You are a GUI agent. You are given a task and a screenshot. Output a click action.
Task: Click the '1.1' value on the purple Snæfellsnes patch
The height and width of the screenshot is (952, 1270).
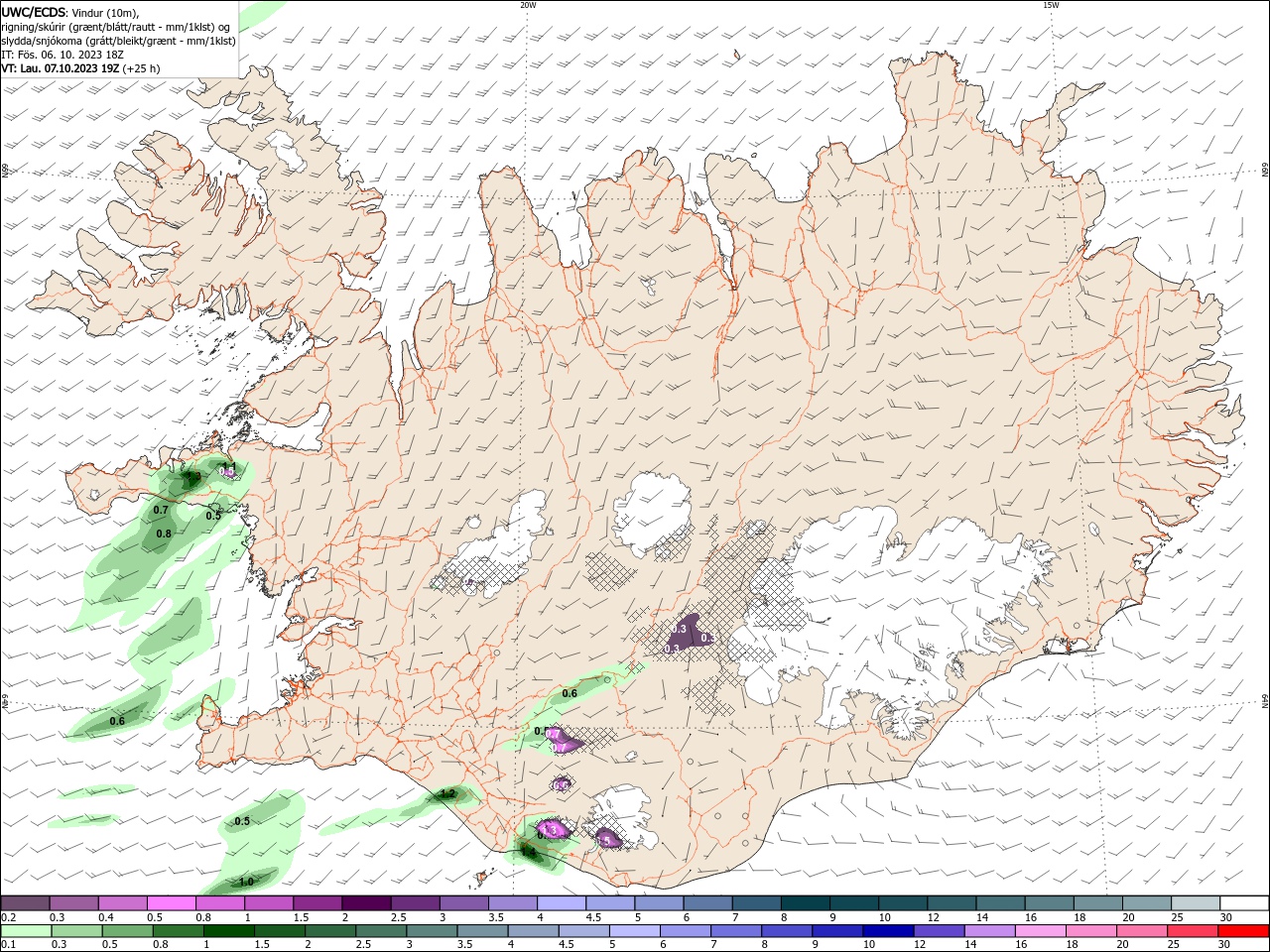pos(228,468)
